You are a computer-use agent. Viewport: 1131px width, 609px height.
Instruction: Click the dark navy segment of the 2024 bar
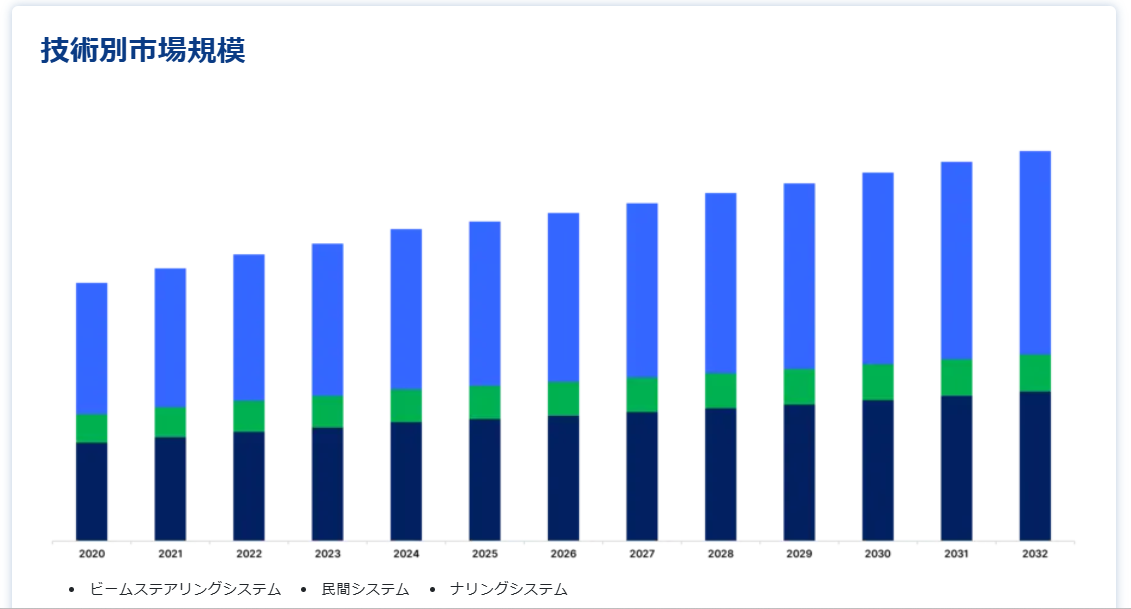[406, 480]
